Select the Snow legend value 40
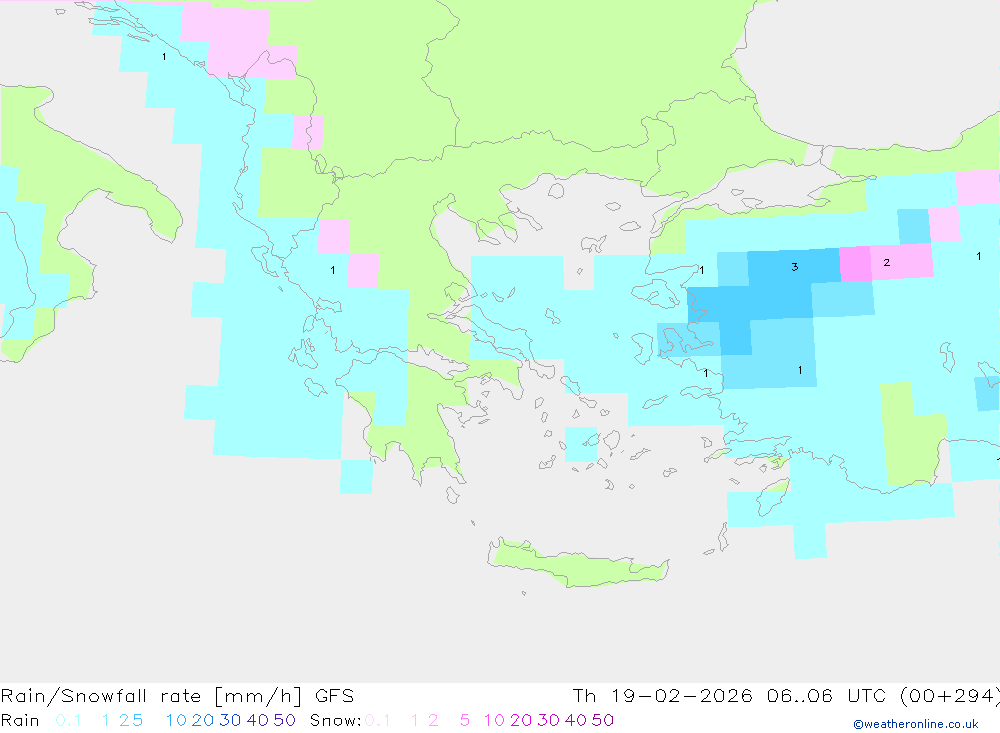 point(576,720)
